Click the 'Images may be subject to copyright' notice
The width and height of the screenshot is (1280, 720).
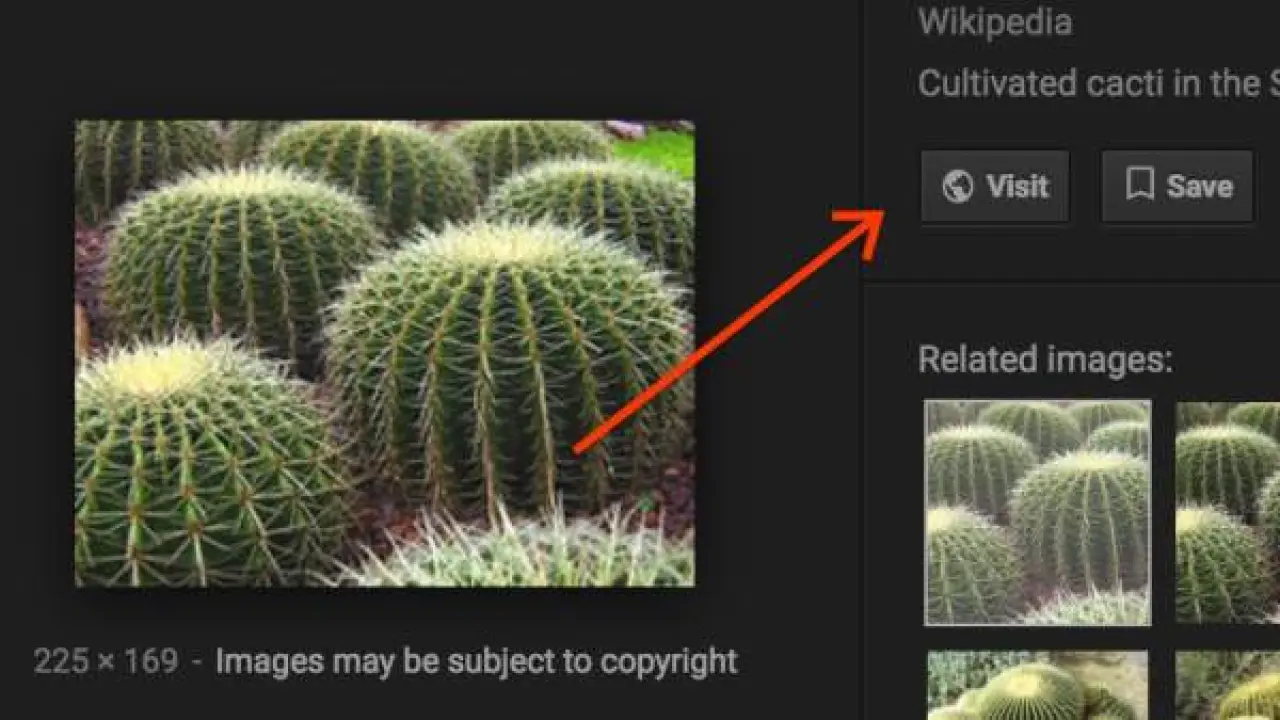(476, 661)
